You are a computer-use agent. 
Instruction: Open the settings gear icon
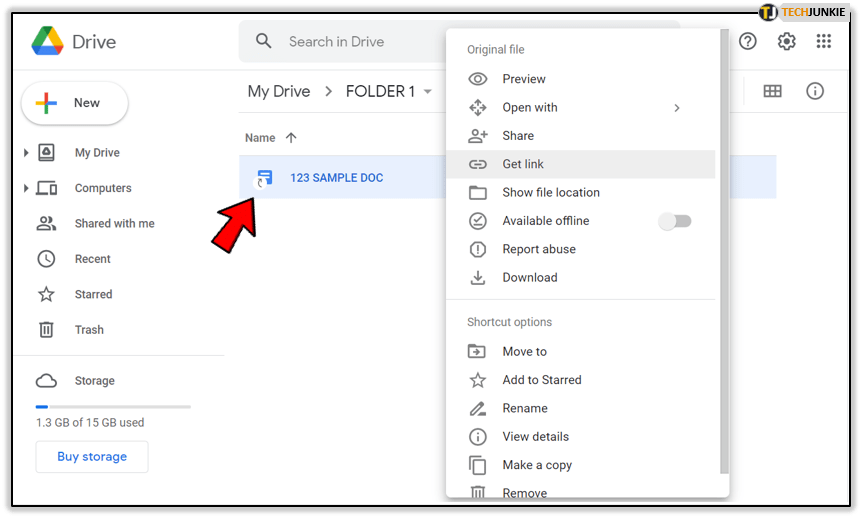point(787,41)
